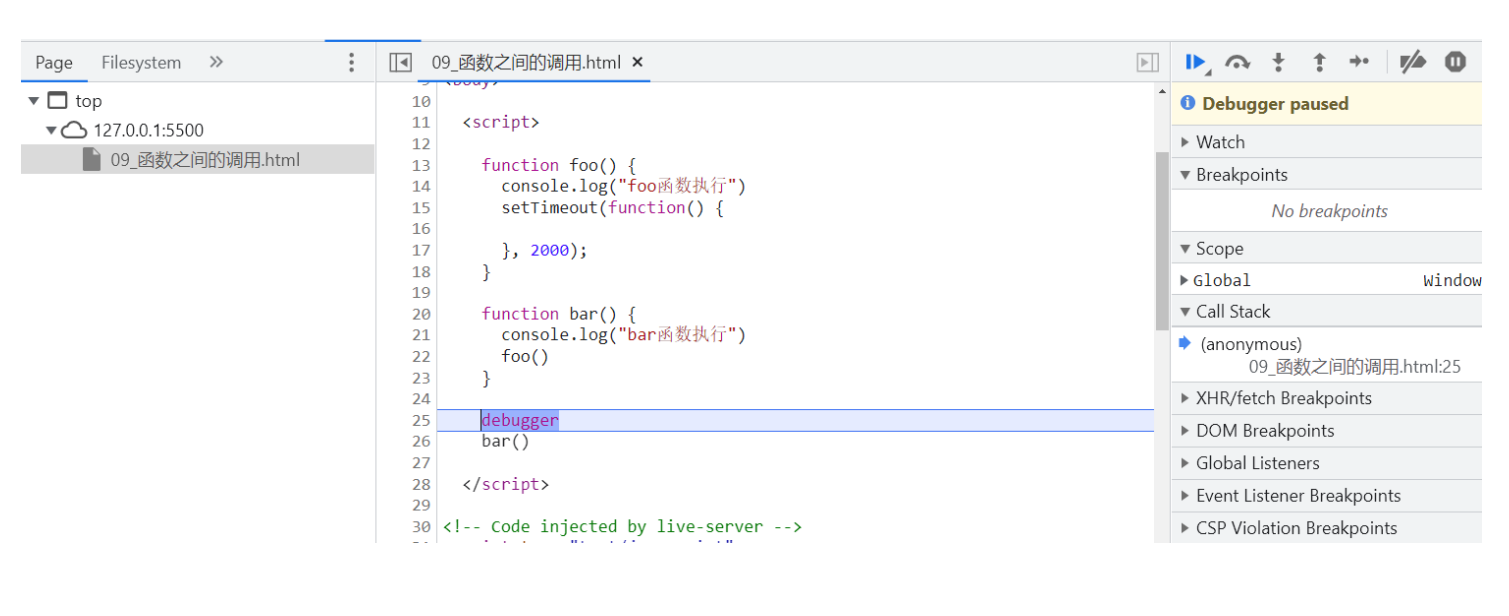
Task: Click the foo() call on line 22
Action: click(x=525, y=357)
